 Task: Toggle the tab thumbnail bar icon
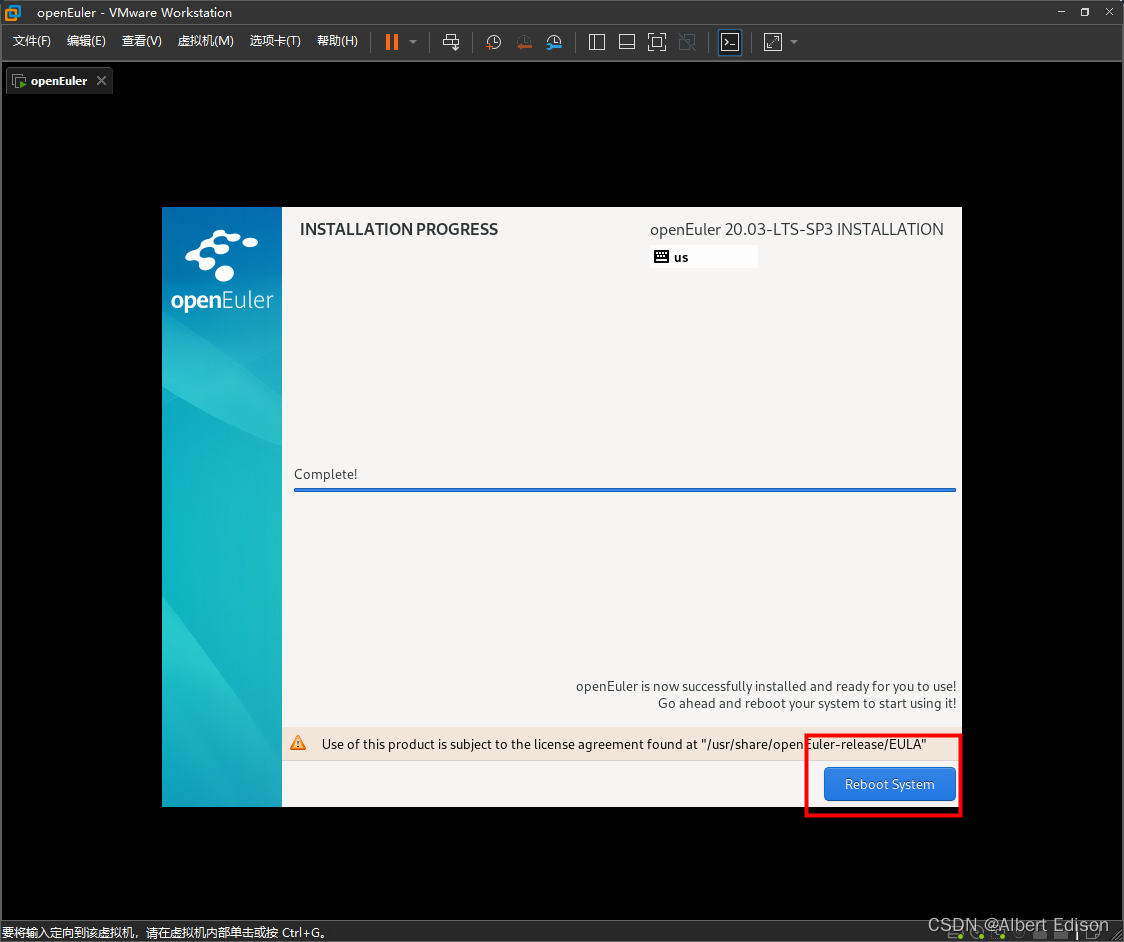pyautogui.click(x=626, y=42)
